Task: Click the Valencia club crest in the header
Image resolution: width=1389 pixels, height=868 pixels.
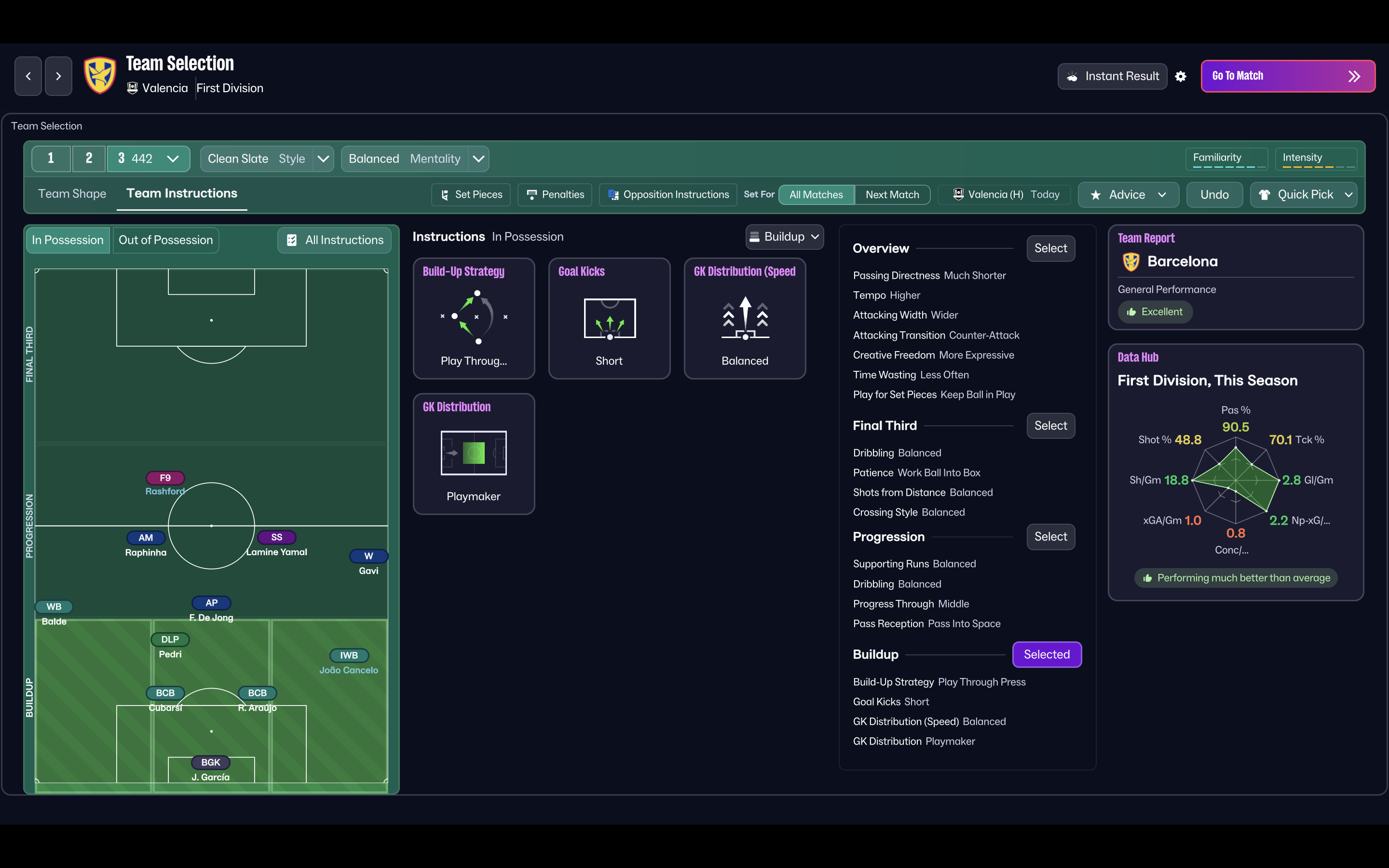Action: [x=100, y=75]
